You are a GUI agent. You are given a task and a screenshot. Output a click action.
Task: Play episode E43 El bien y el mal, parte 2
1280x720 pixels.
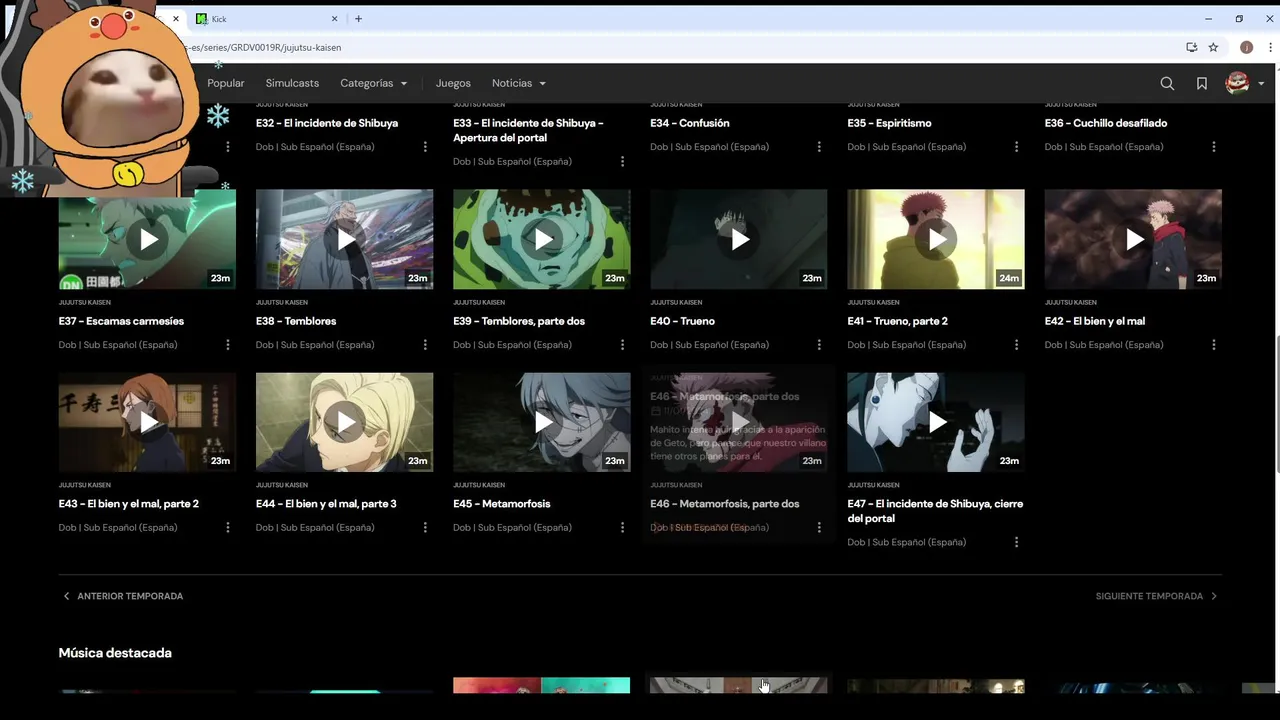coord(147,422)
